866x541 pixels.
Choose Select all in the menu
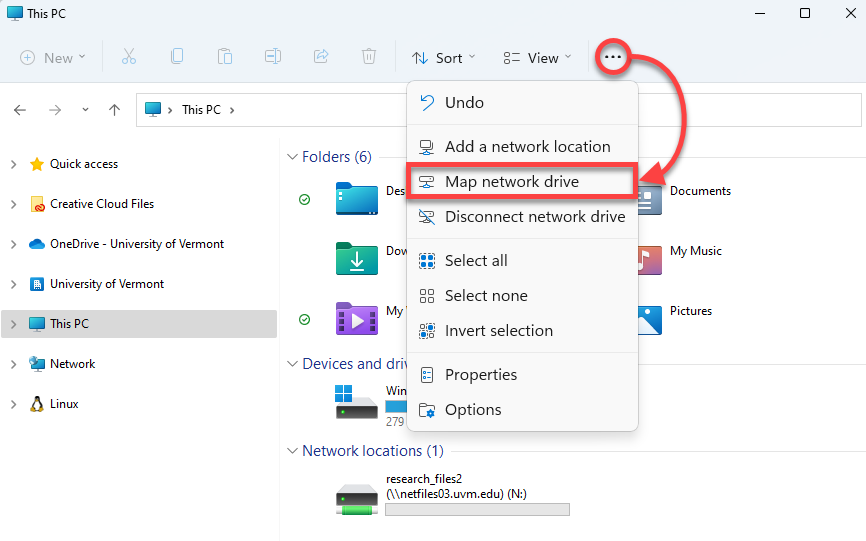click(x=522, y=261)
